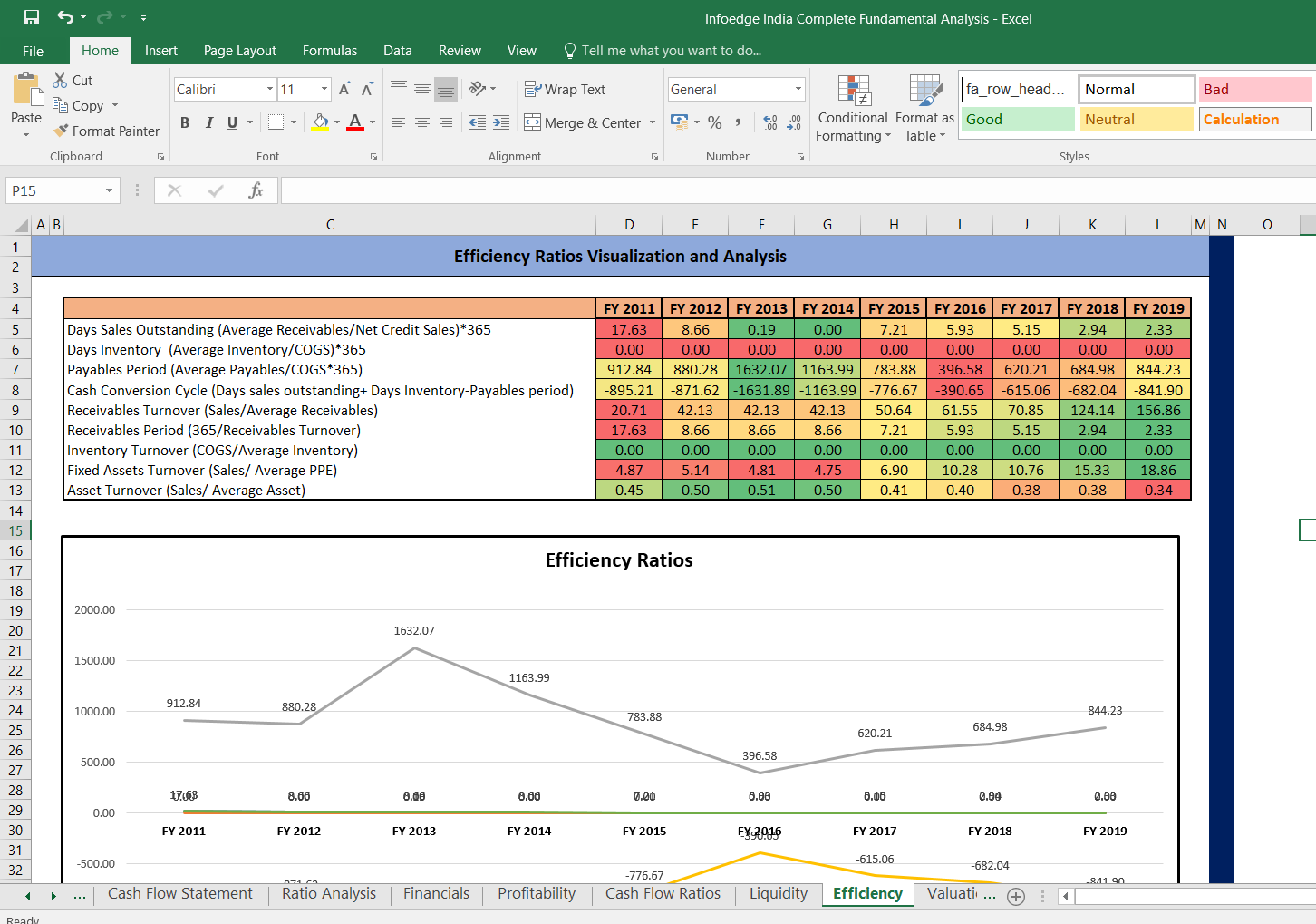This screenshot has height=924, width=1316.
Task: Increase the font size
Action: (x=344, y=89)
